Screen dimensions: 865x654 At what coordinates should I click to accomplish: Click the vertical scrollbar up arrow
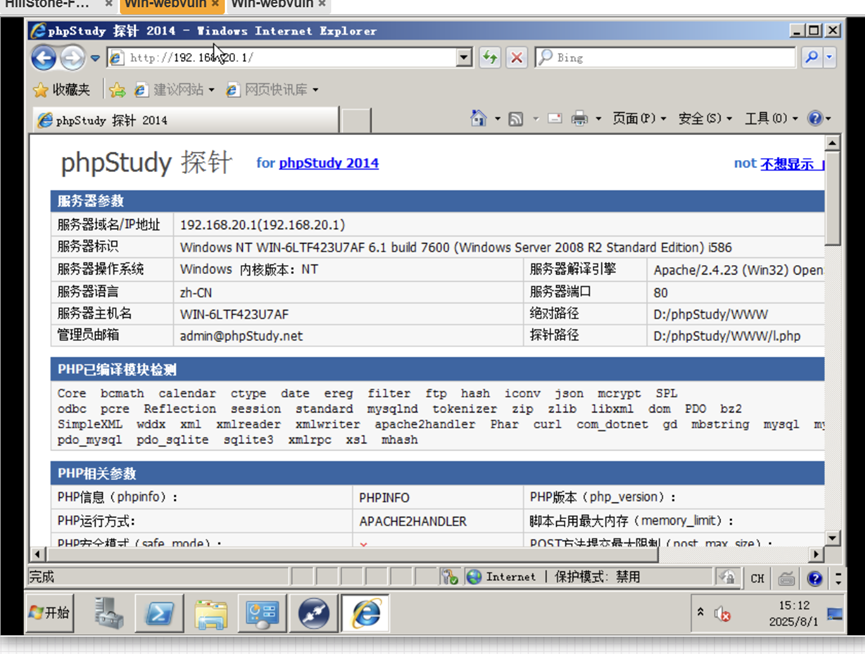click(832, 143)
